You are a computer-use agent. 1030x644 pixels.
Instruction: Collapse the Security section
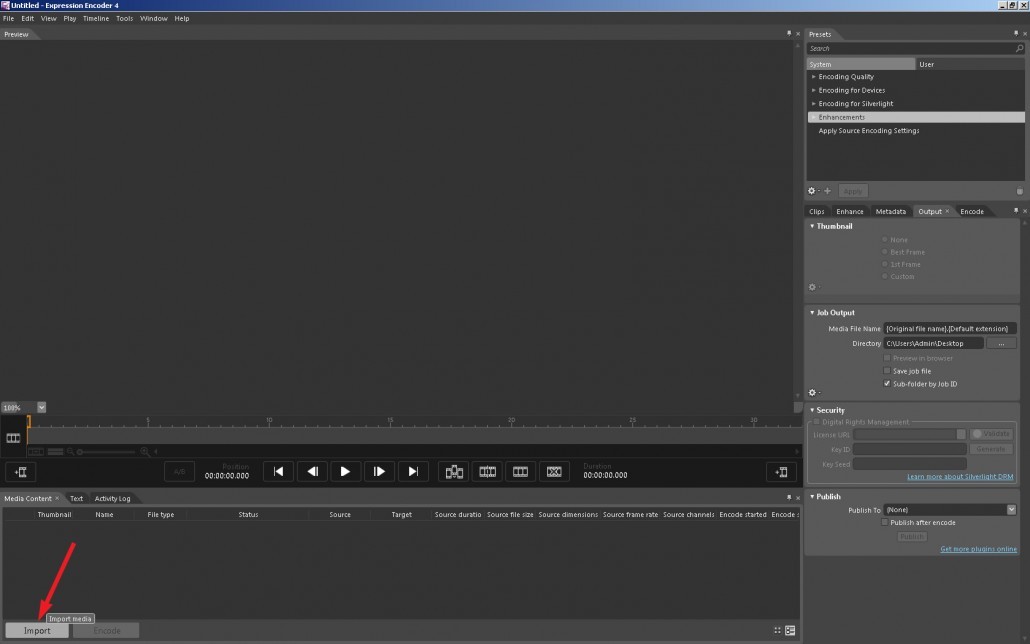pos(812,410)
